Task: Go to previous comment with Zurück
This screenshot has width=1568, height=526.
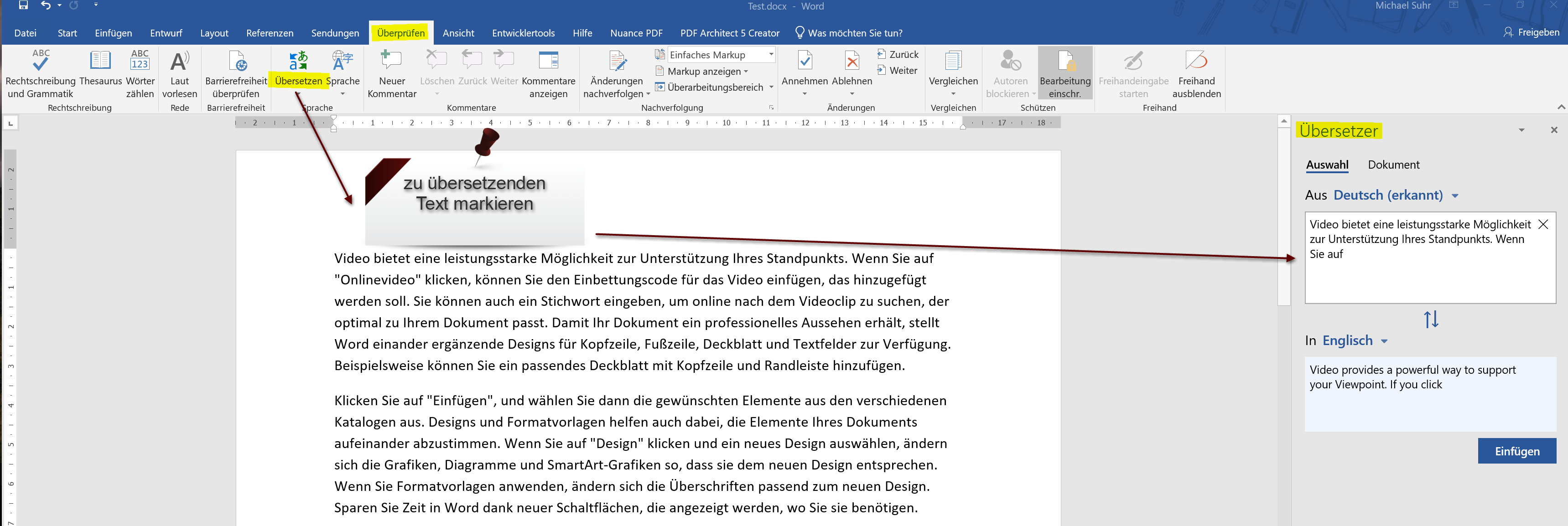Action: tap(472, 68)
